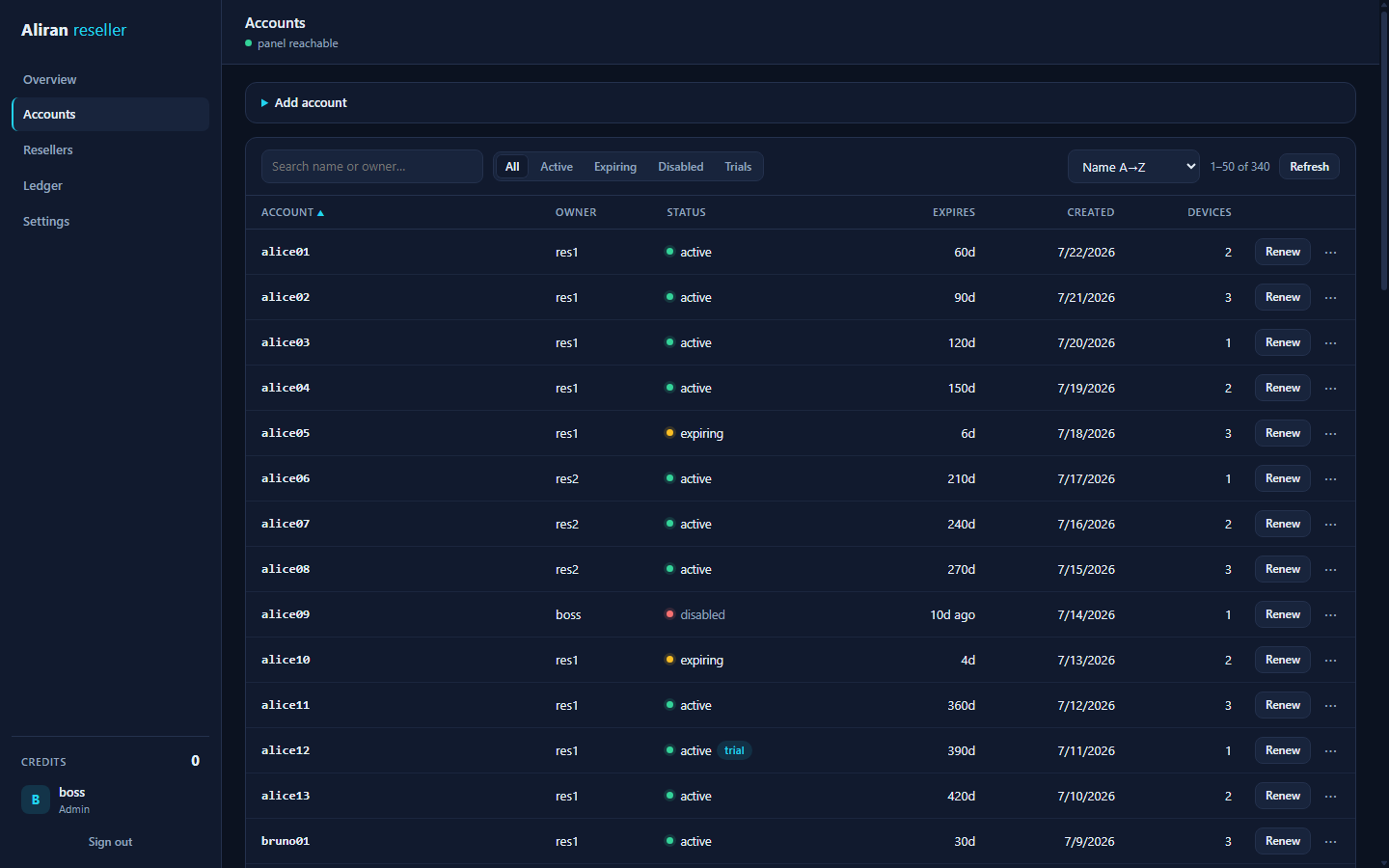Open the more options menu for alice07
The image size is (1389, 868).
tap(1331, 524)
